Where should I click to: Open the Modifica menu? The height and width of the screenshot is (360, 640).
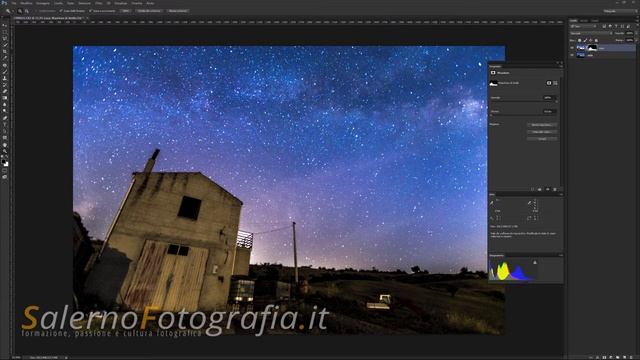tap(26, 3)
